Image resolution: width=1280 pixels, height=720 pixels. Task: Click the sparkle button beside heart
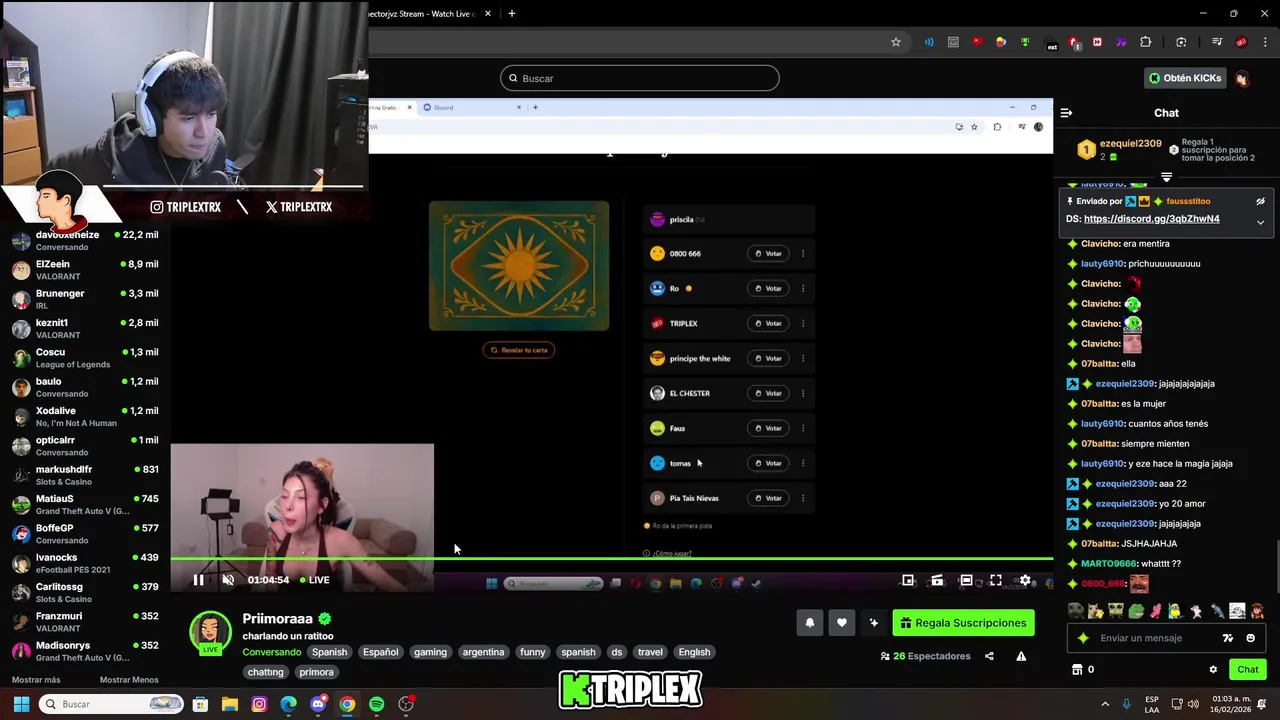[x=874, y=623]
